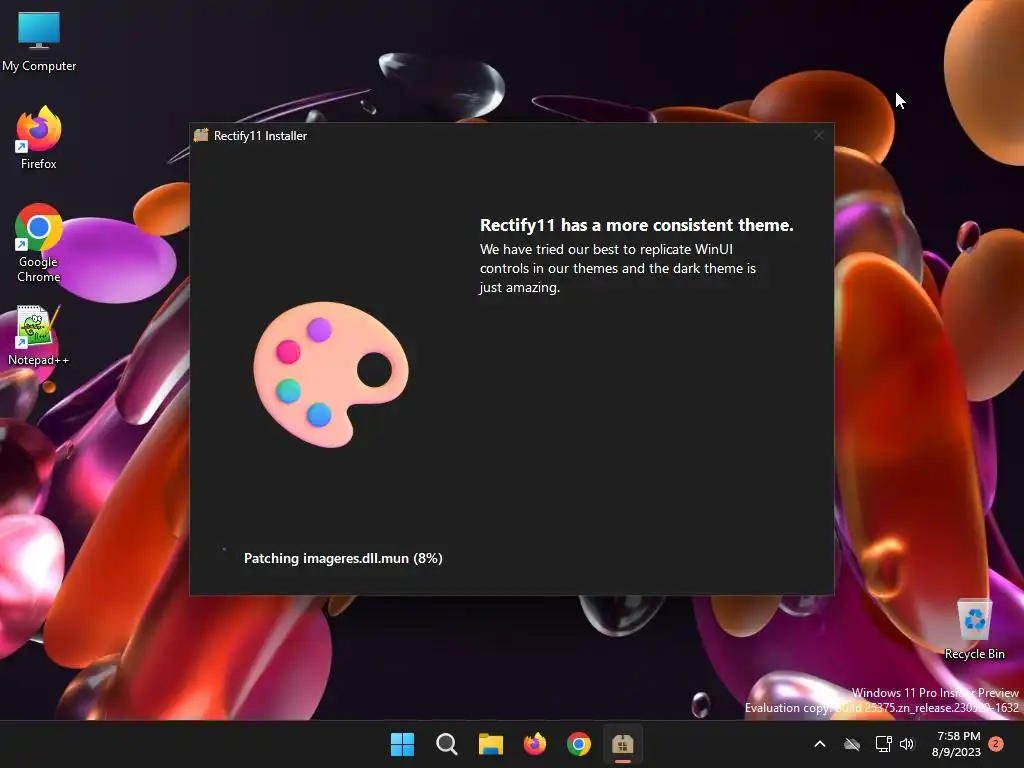Click the 'Rectify11 Installer' window title text
This screenshot has height=768, width=1024.
pos(260,136)
